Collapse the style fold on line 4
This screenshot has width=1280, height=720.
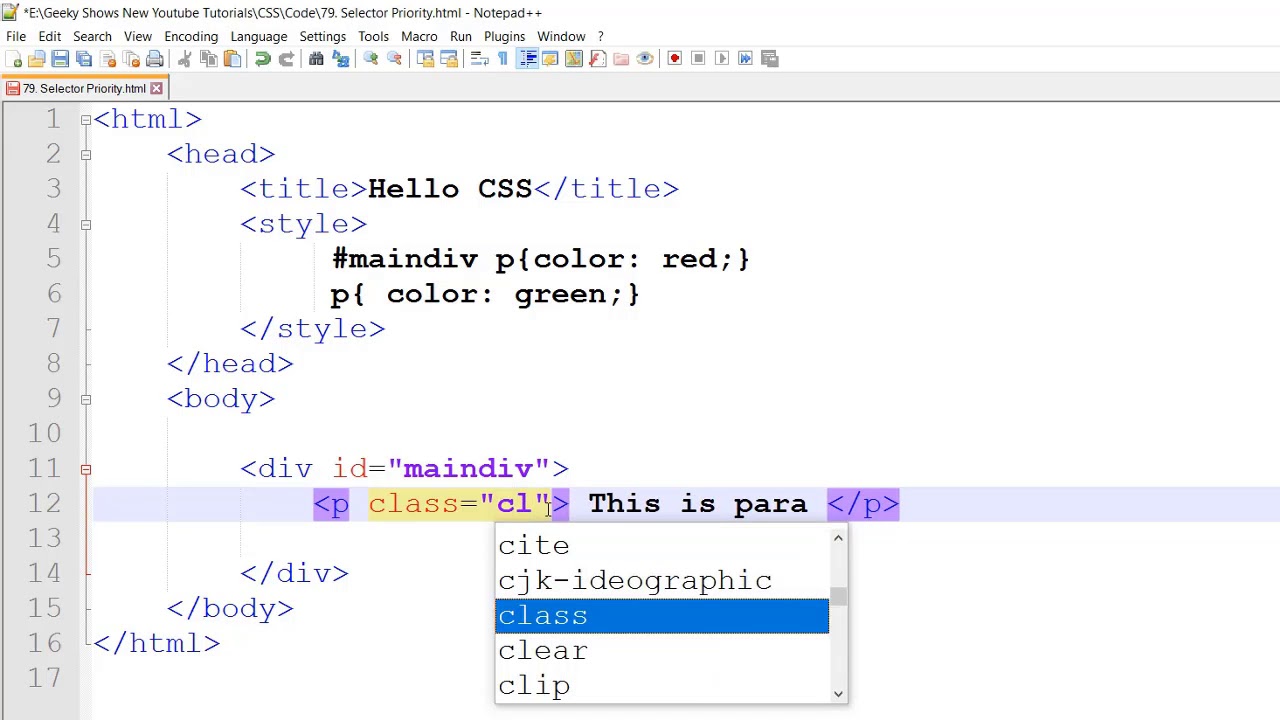[86, 225]
